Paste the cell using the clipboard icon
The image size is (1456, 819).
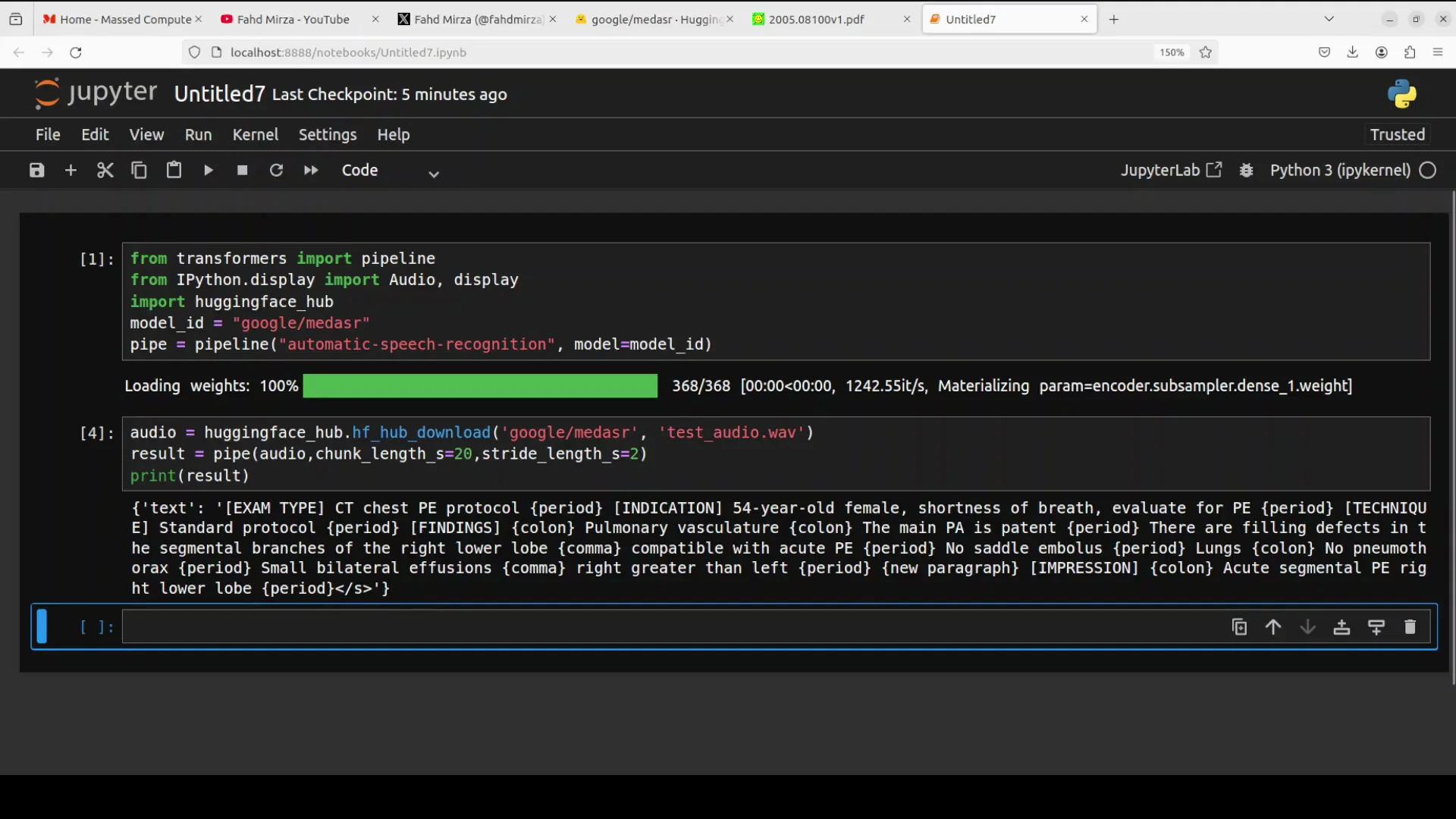point(174,171)
